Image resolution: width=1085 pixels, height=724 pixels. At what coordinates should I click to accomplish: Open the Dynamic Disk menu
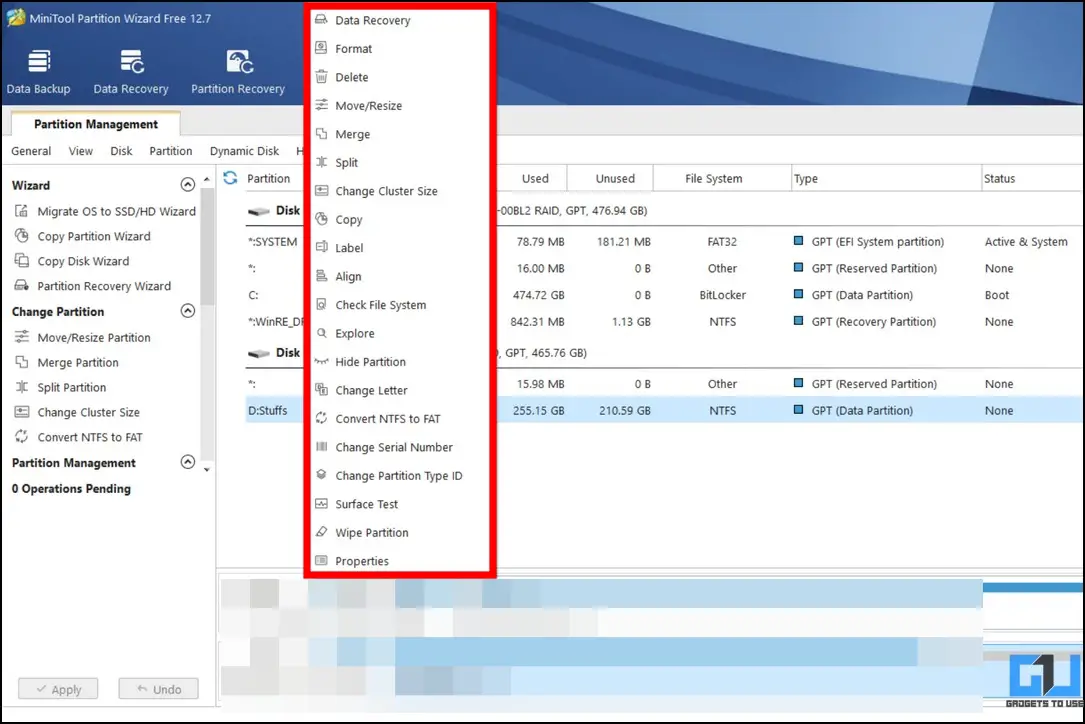pyautogui.click(x=244, y=151)
